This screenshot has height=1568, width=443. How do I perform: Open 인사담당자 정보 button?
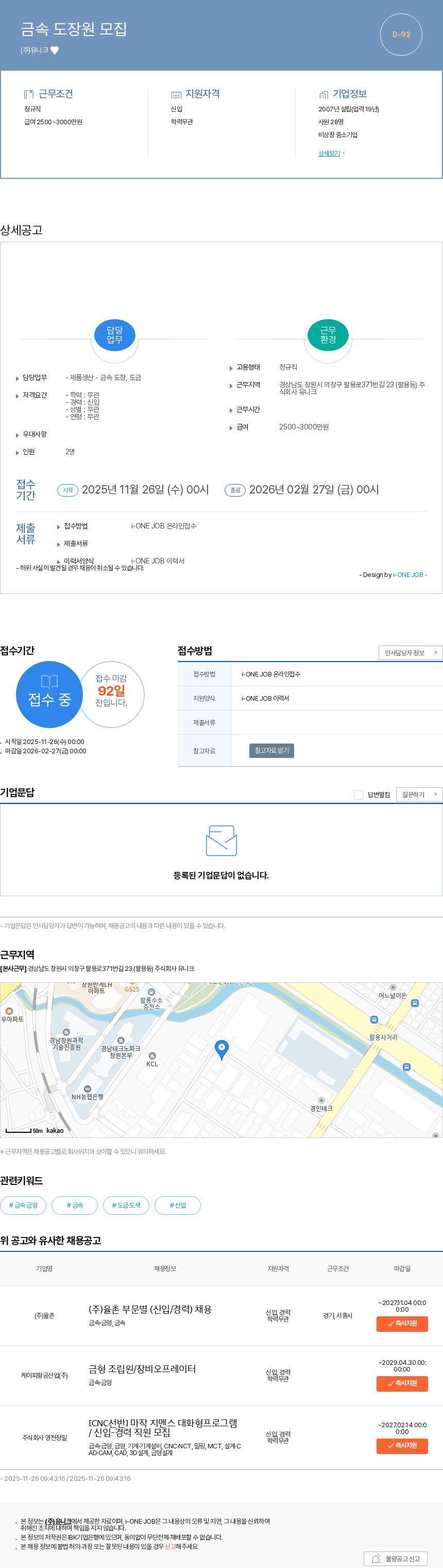[410, 653]
